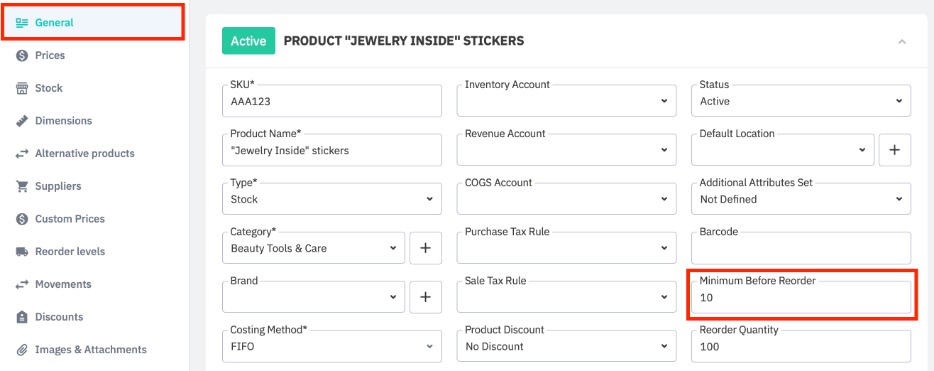Click the Suppliers shopping cart icon
The image size is (934, 371).
(x=22, y=186)
